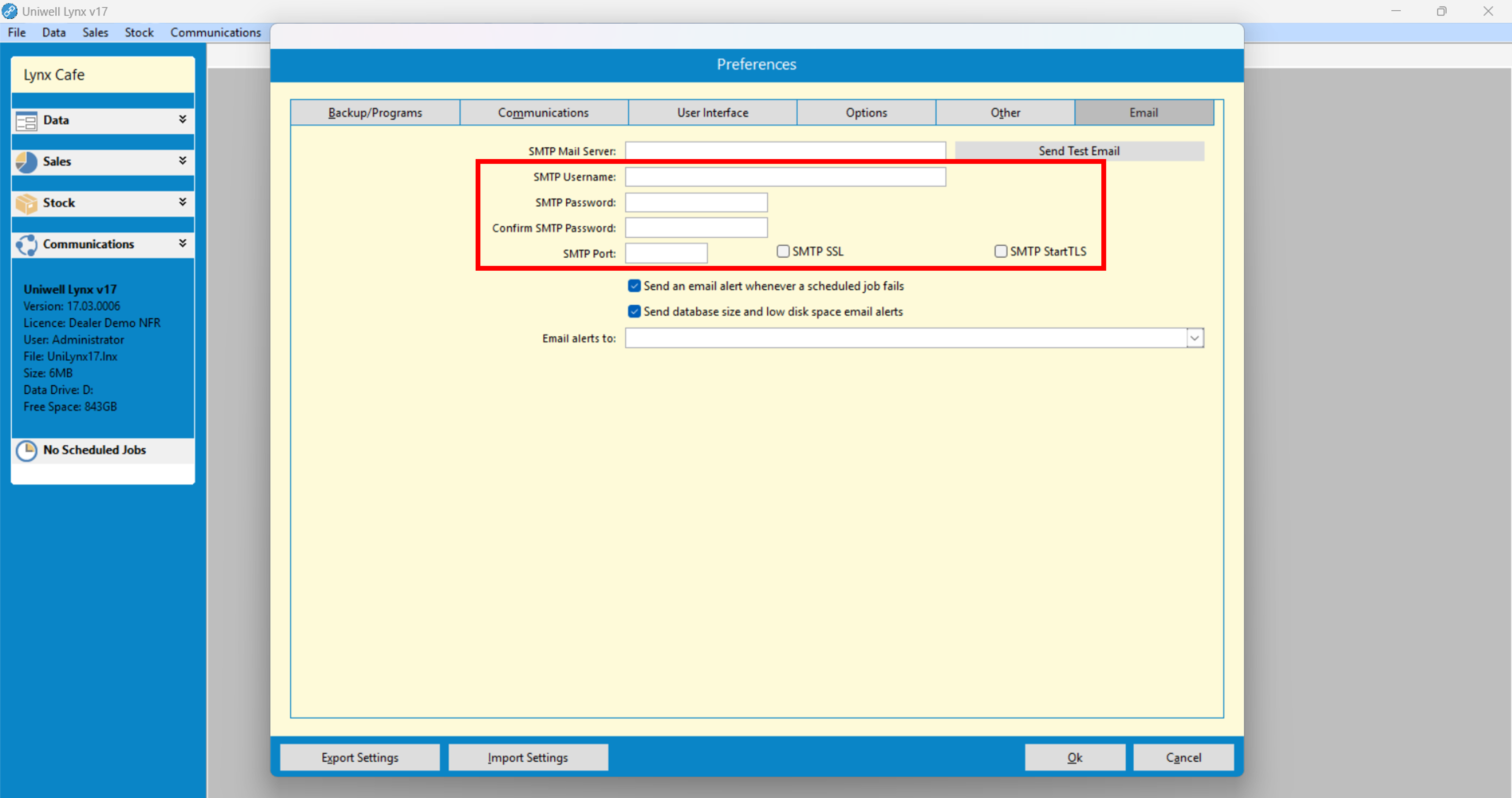The height and width of the screenshot is (798, 1512).
Task: Click the Communications sidebar icon
Action: (x=26, y=245)
